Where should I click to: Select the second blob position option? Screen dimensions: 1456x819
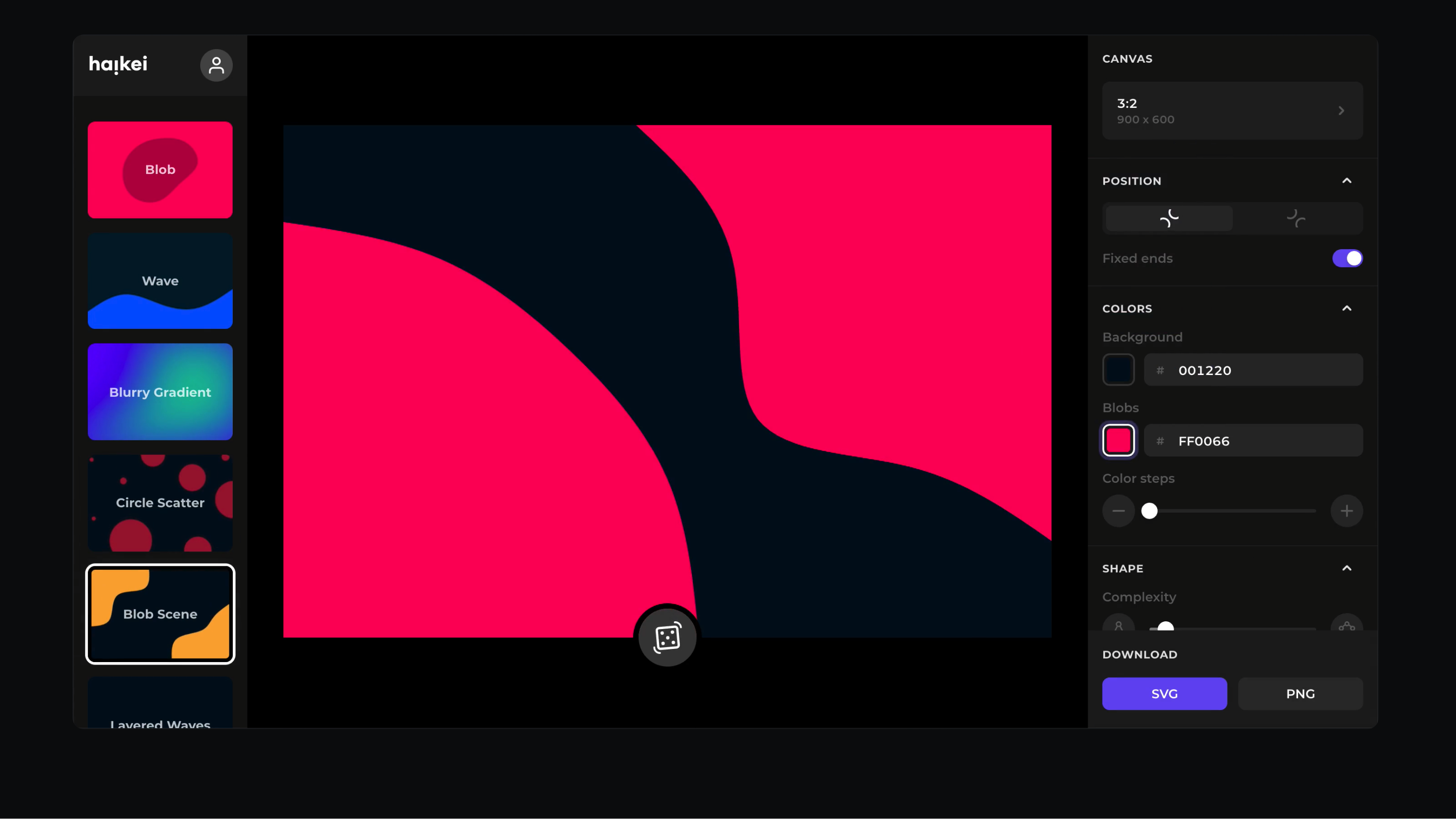tap(1296, 218)
